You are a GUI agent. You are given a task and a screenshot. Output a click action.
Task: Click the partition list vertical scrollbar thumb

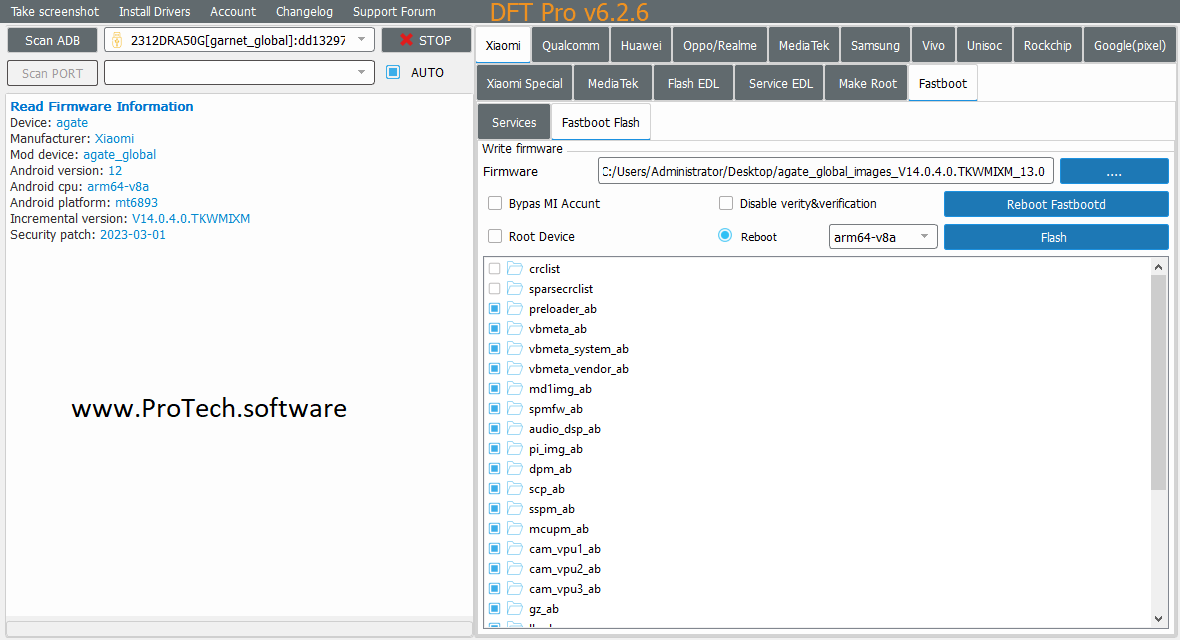click(1158, 382)
